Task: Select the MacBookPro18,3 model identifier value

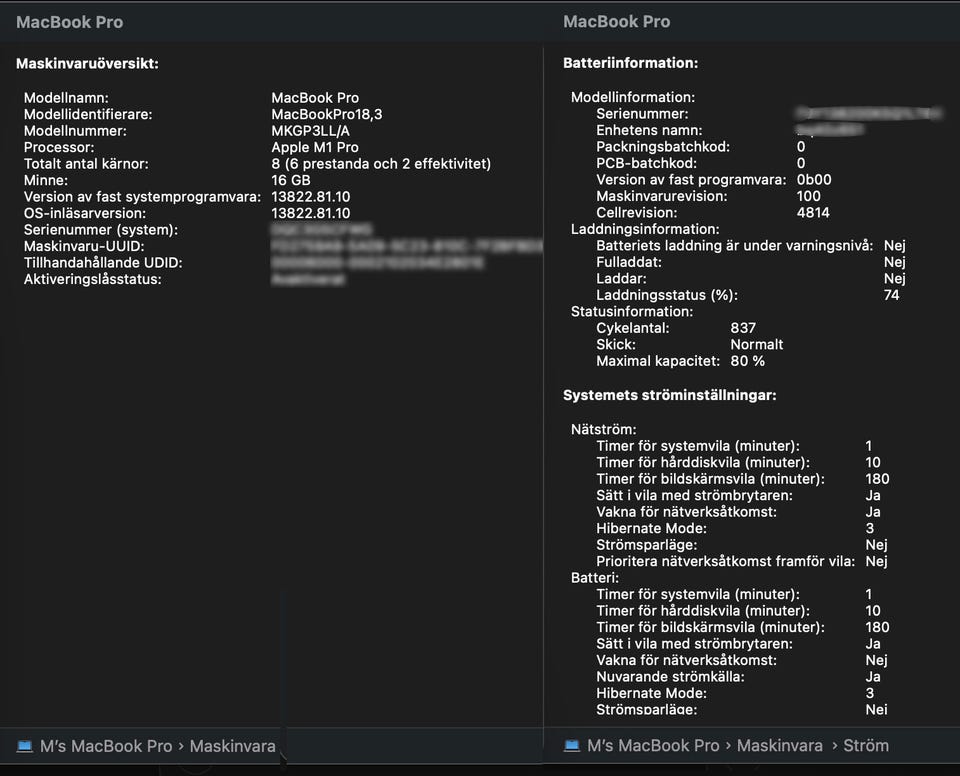Action: tap(326, 115)
